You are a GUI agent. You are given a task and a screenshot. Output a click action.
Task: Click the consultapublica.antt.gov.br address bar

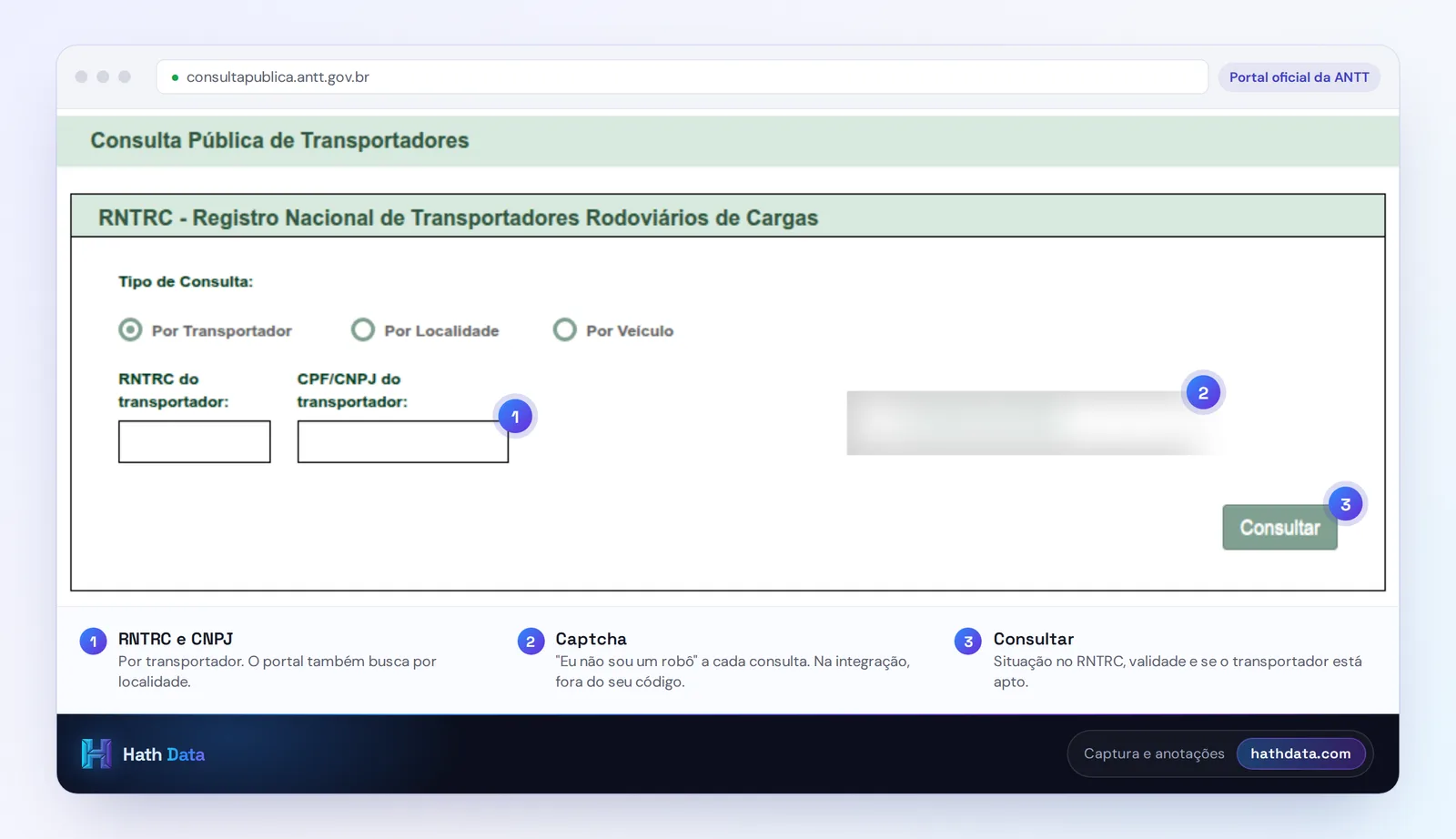pos(682,77)
